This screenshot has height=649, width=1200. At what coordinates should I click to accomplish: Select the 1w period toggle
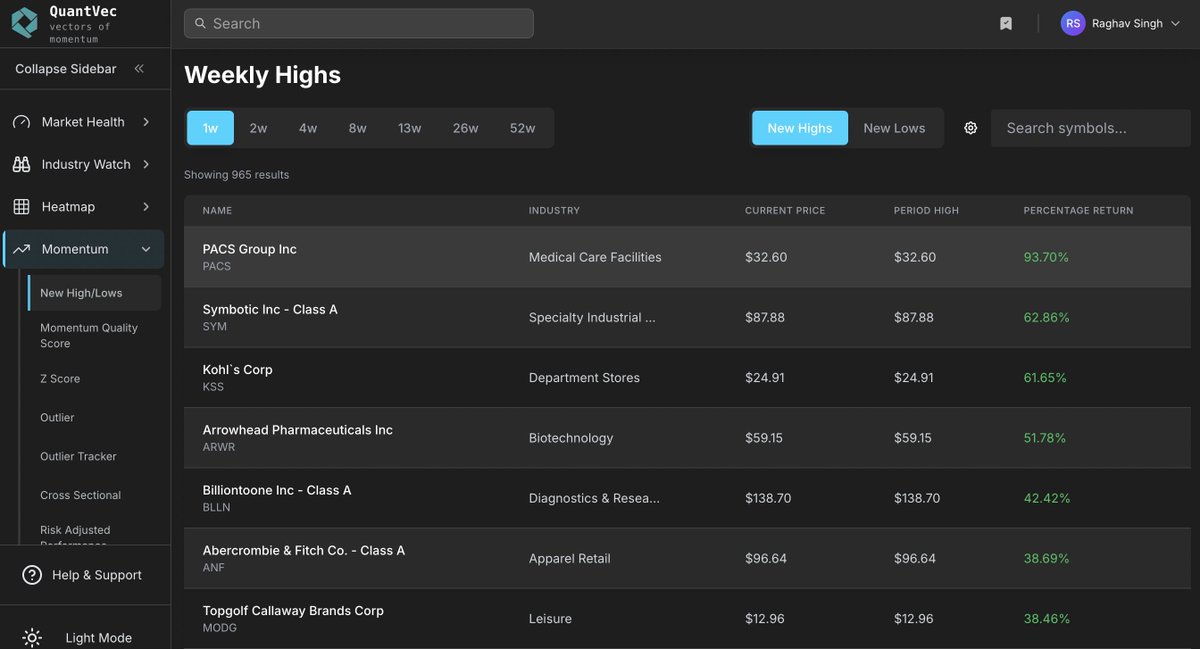(x=210, y=128)
